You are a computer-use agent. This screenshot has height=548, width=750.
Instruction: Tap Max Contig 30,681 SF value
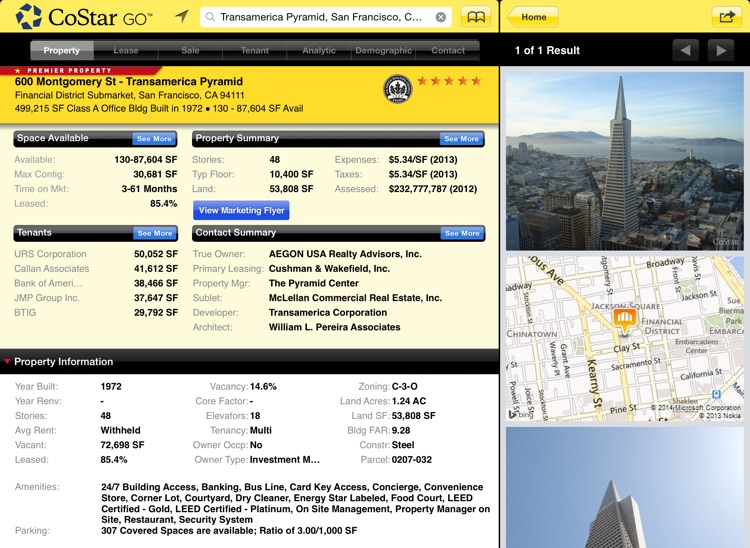click(x=155, y=174)
